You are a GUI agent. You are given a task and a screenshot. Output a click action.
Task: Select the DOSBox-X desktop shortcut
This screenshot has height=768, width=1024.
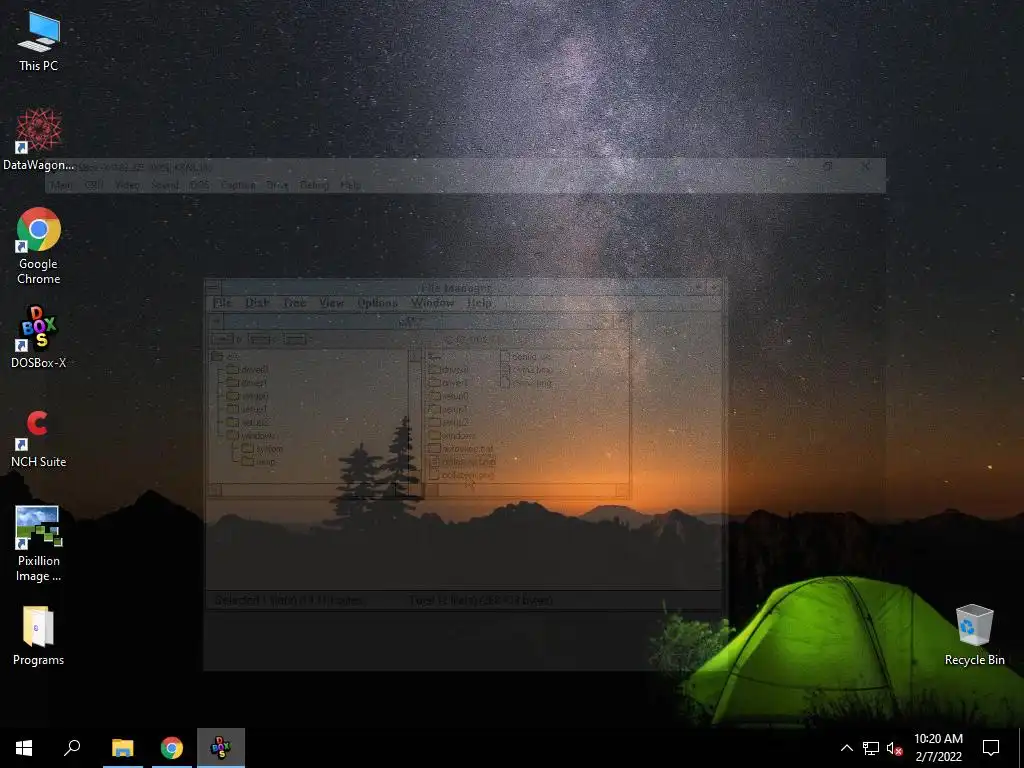click(39, 337)
